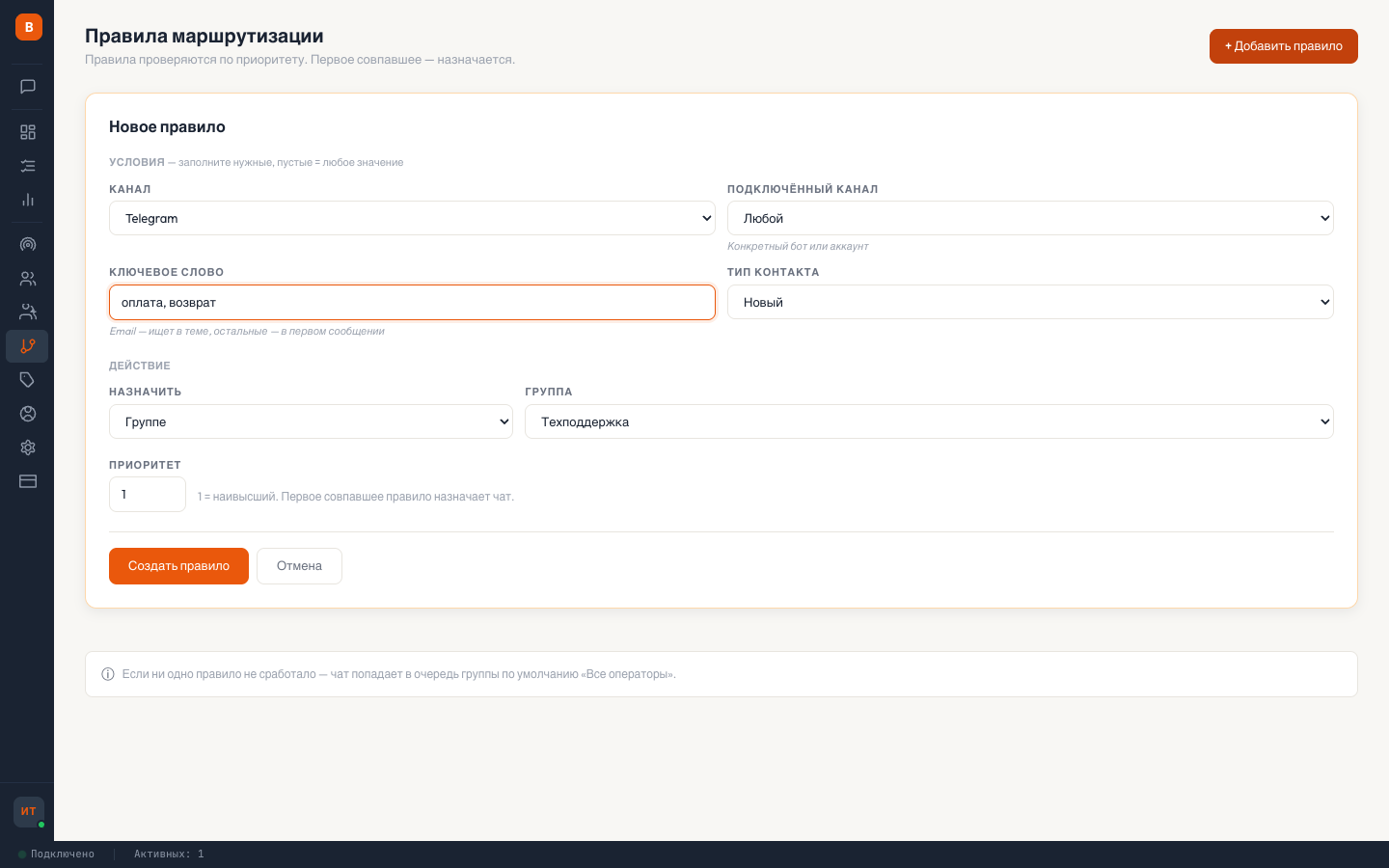
Task: Open settings via the gear sidebar icon
Action: (x=28, y=448)
